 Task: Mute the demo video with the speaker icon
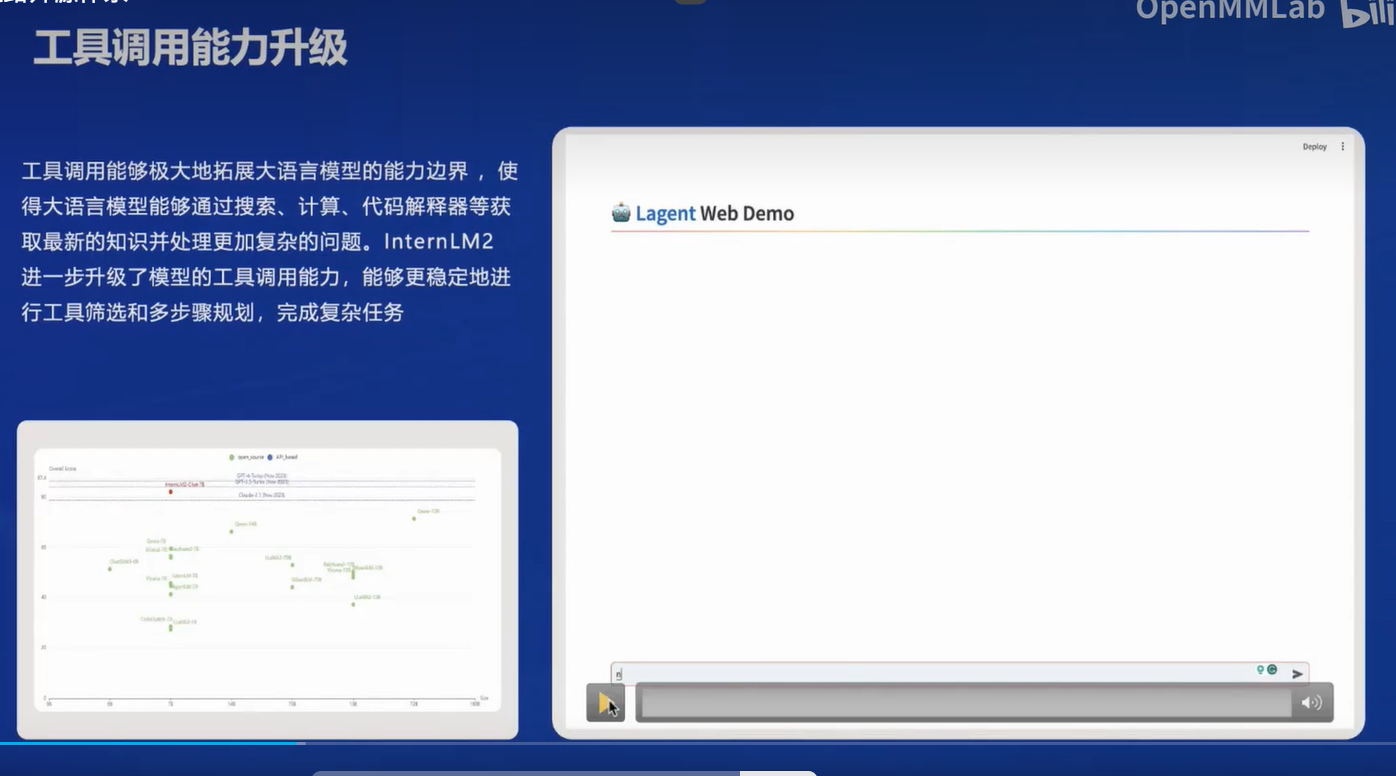click(x=1311, y=703)
